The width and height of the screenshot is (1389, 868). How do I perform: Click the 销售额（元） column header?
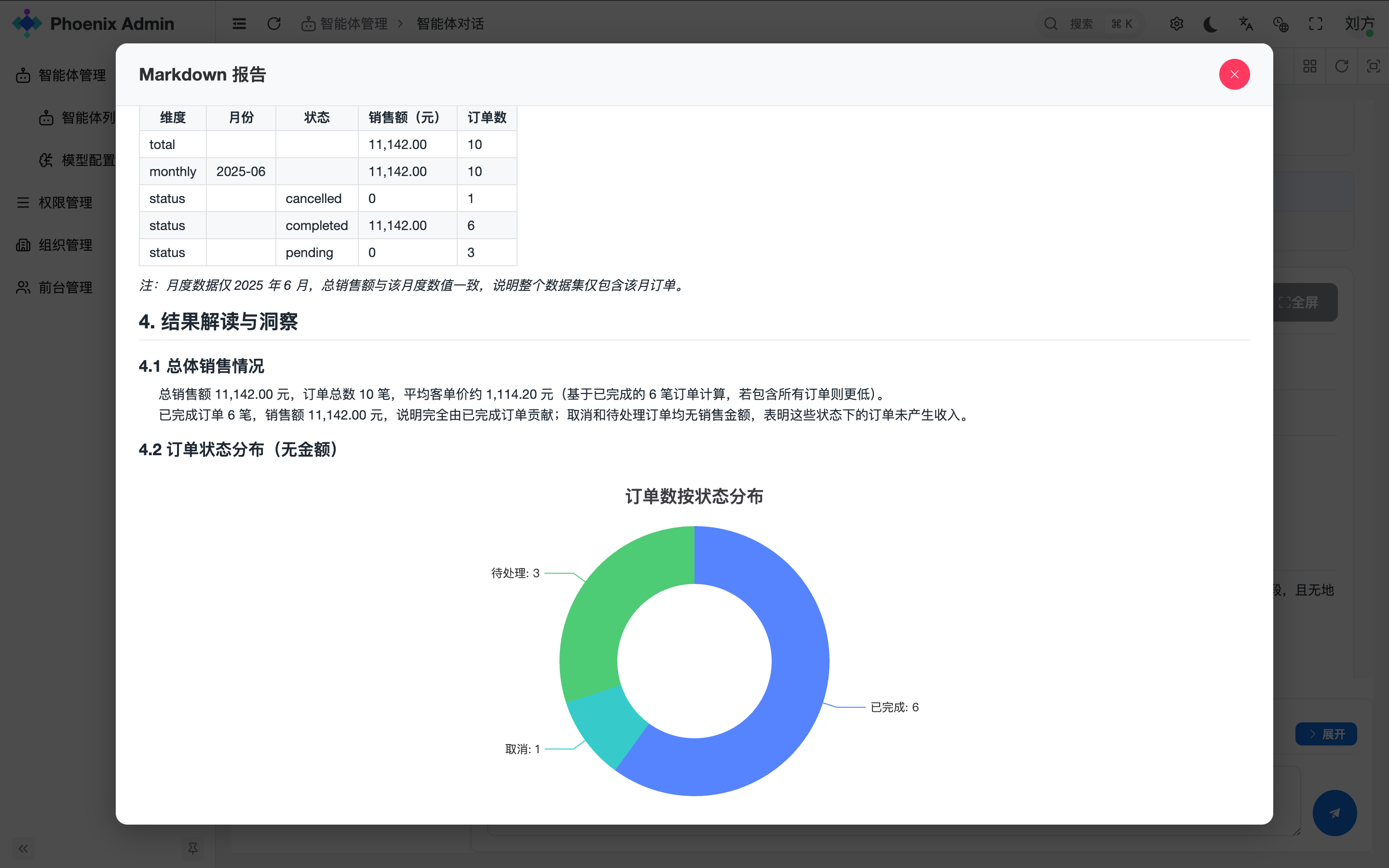(x=408, y=118)
